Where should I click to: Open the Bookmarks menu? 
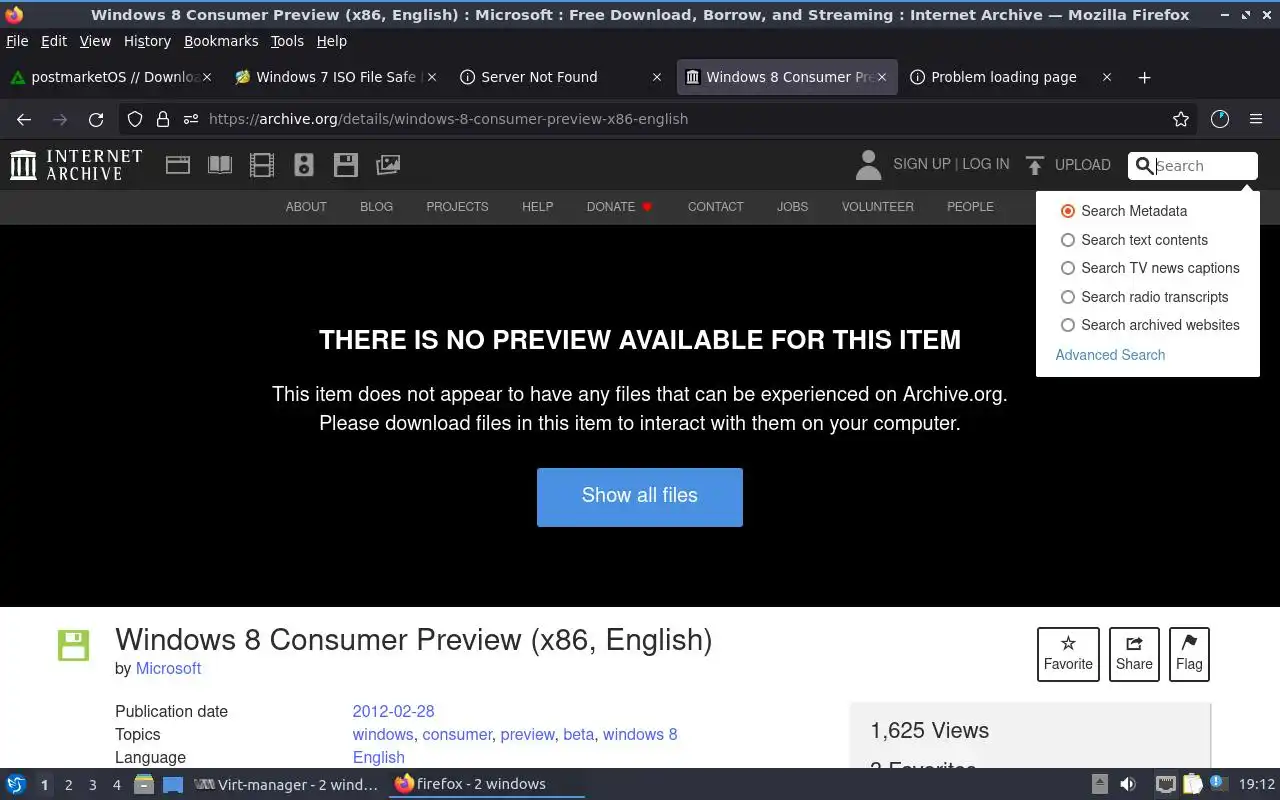tap(221, 41)
